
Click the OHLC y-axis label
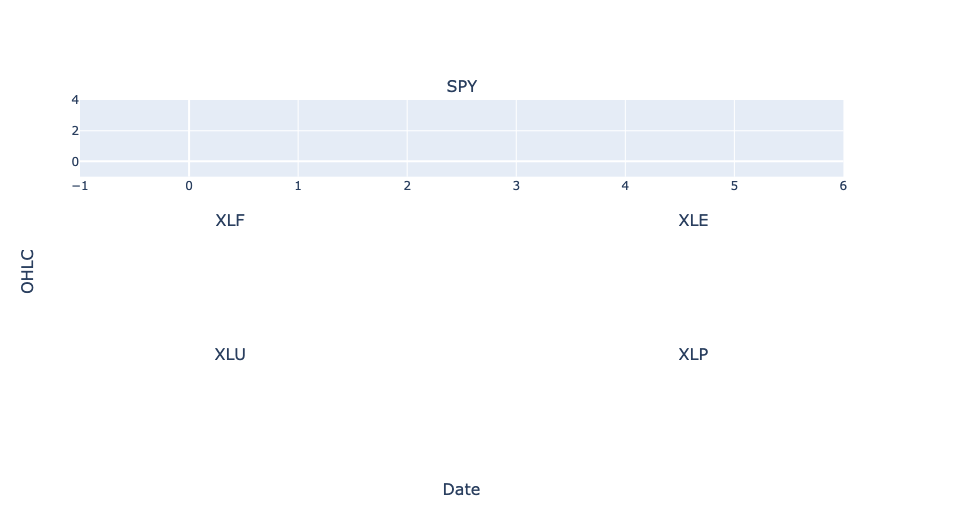point(27,271)
